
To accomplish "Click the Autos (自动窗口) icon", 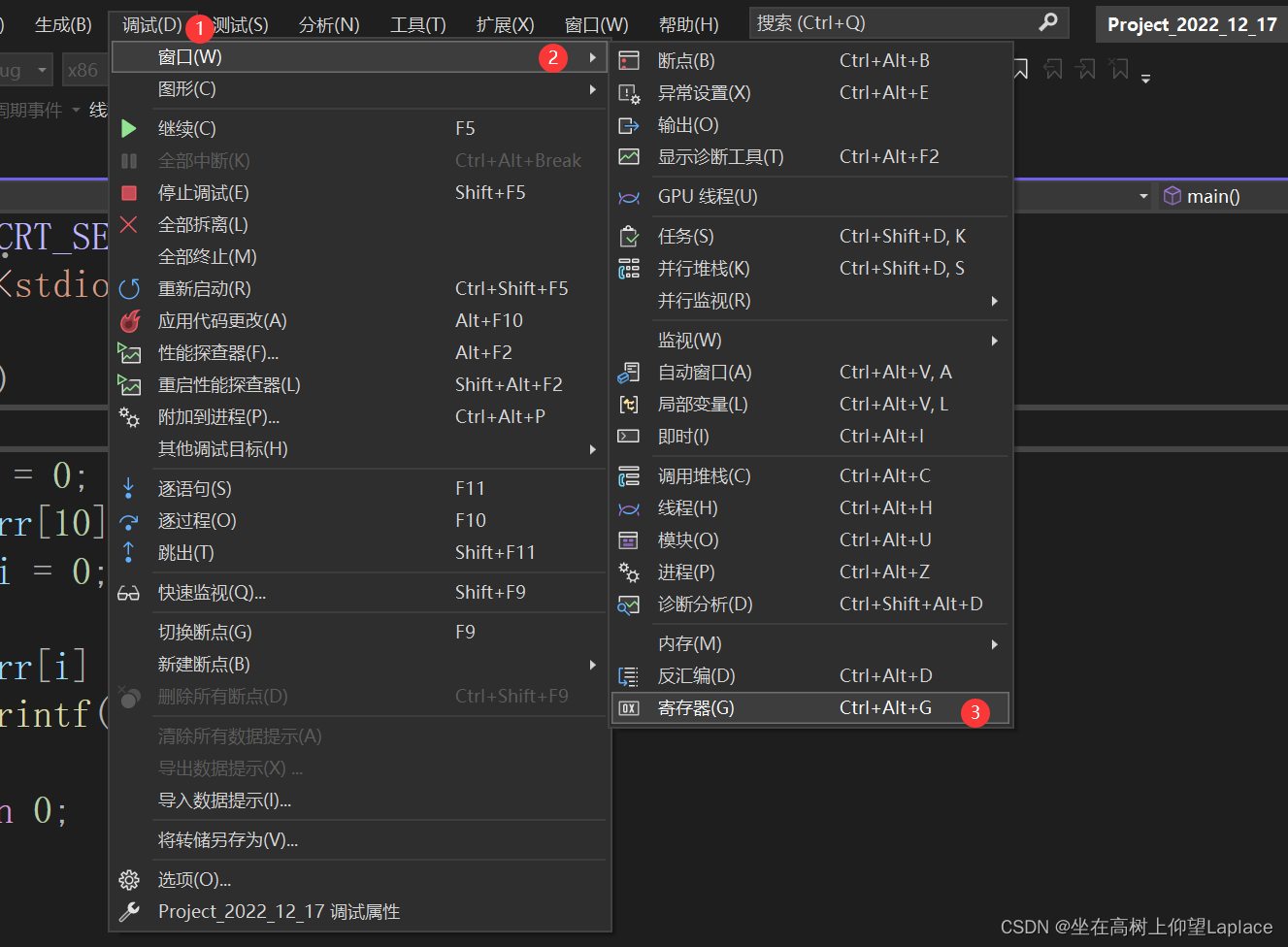I will (629, 373).
